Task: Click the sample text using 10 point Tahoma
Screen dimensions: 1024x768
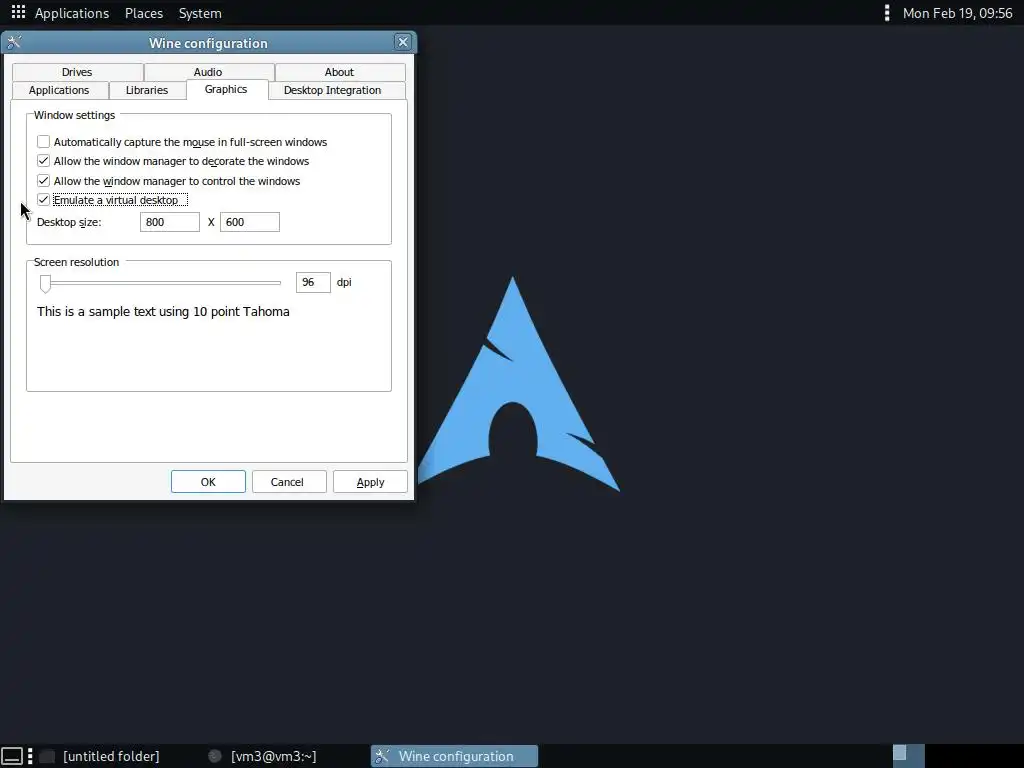Action: pos(163,312)
